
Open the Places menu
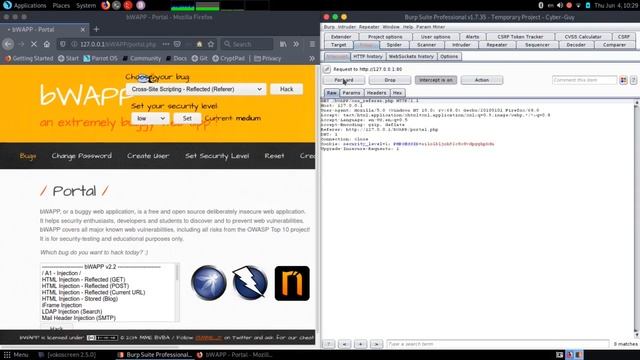(x=61, y=6)
